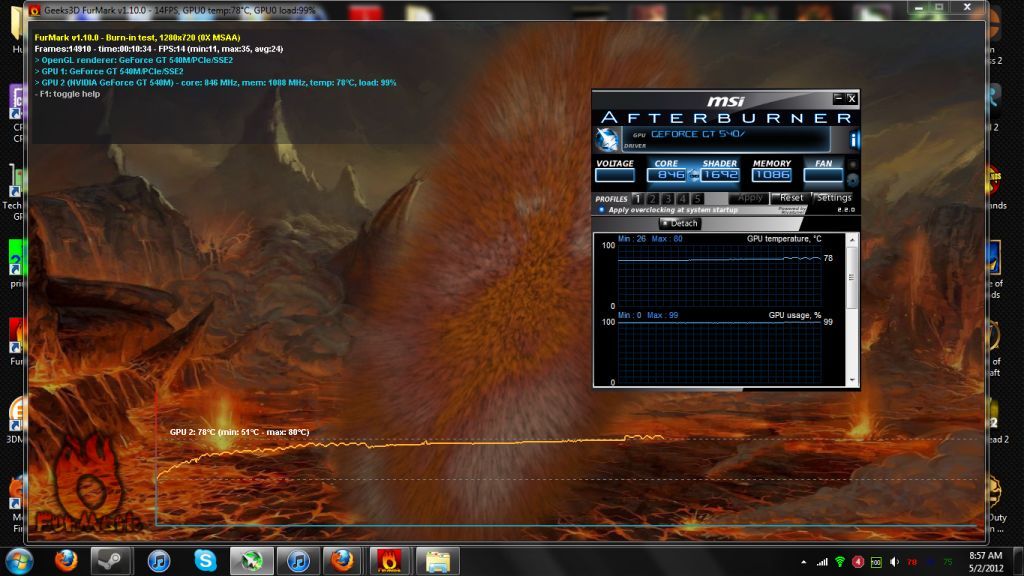Click the red 78 temperature tray icon
Screen dimensions: 1024x576
pos(912,562)
